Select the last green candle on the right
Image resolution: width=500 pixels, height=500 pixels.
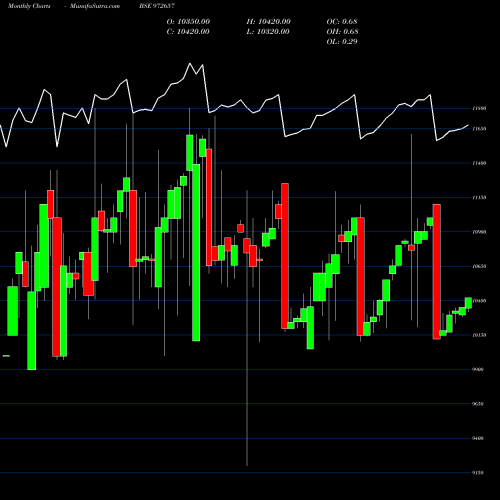[x=468, y=303]
